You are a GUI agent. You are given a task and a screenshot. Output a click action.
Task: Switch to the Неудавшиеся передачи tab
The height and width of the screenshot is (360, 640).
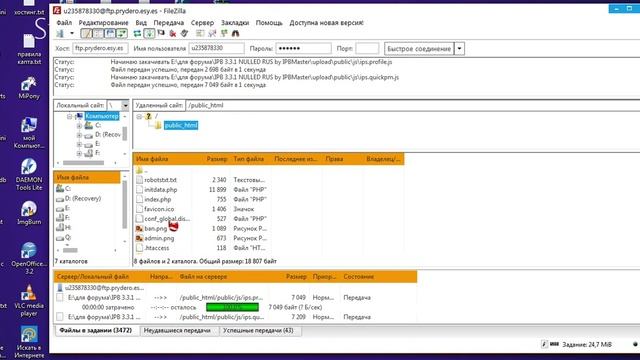[x=177, y=331]
